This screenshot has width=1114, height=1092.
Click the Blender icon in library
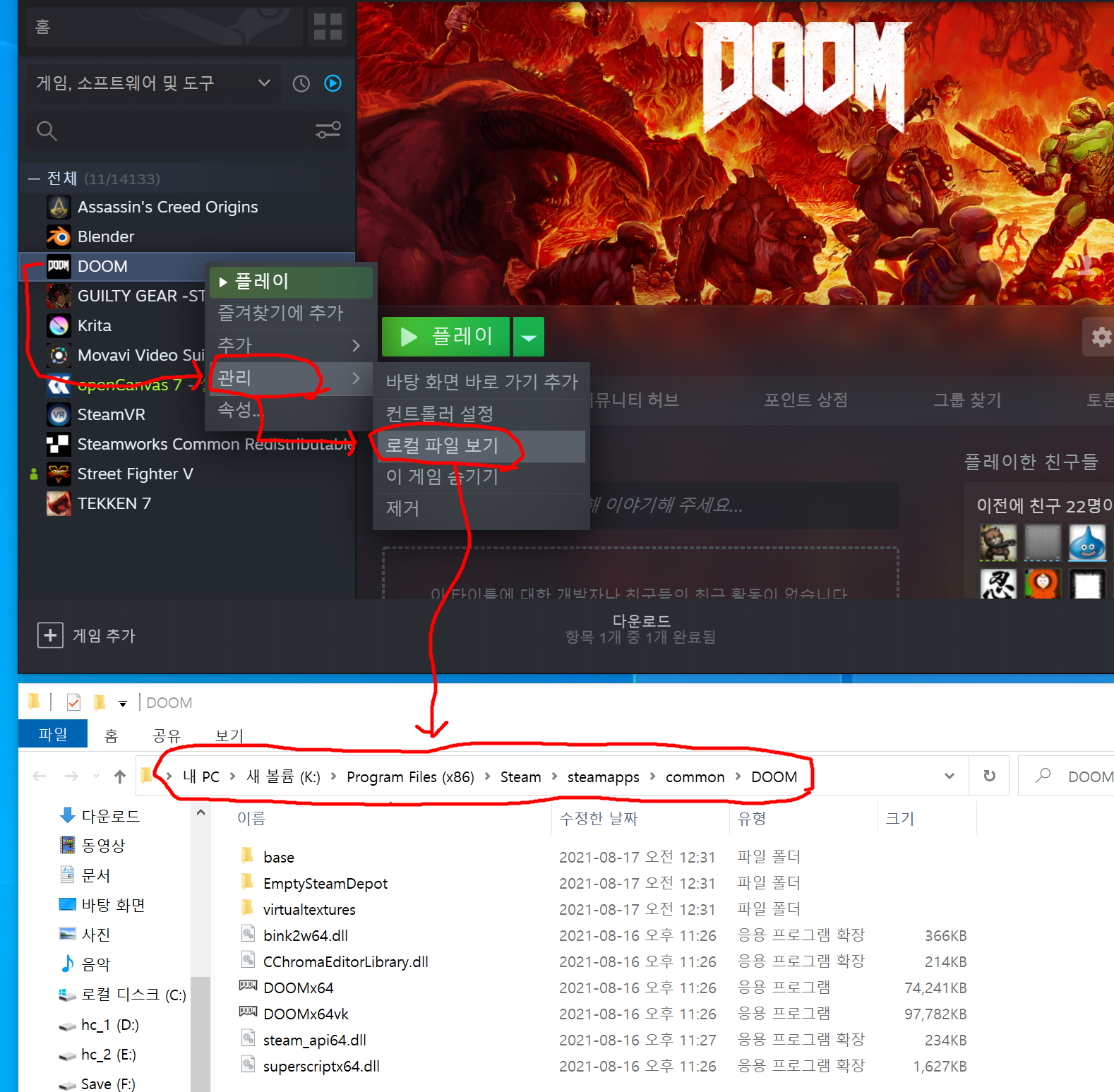pyautogui.click(x=59, y=236)
